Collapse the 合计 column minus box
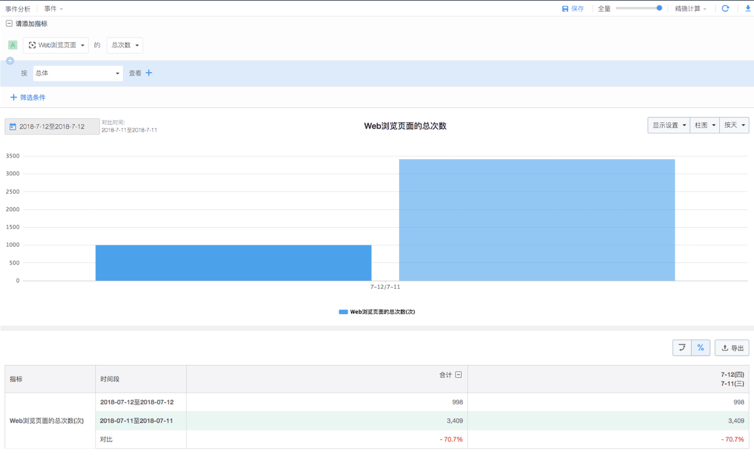754x456 pixels. [x=458, y=375]
